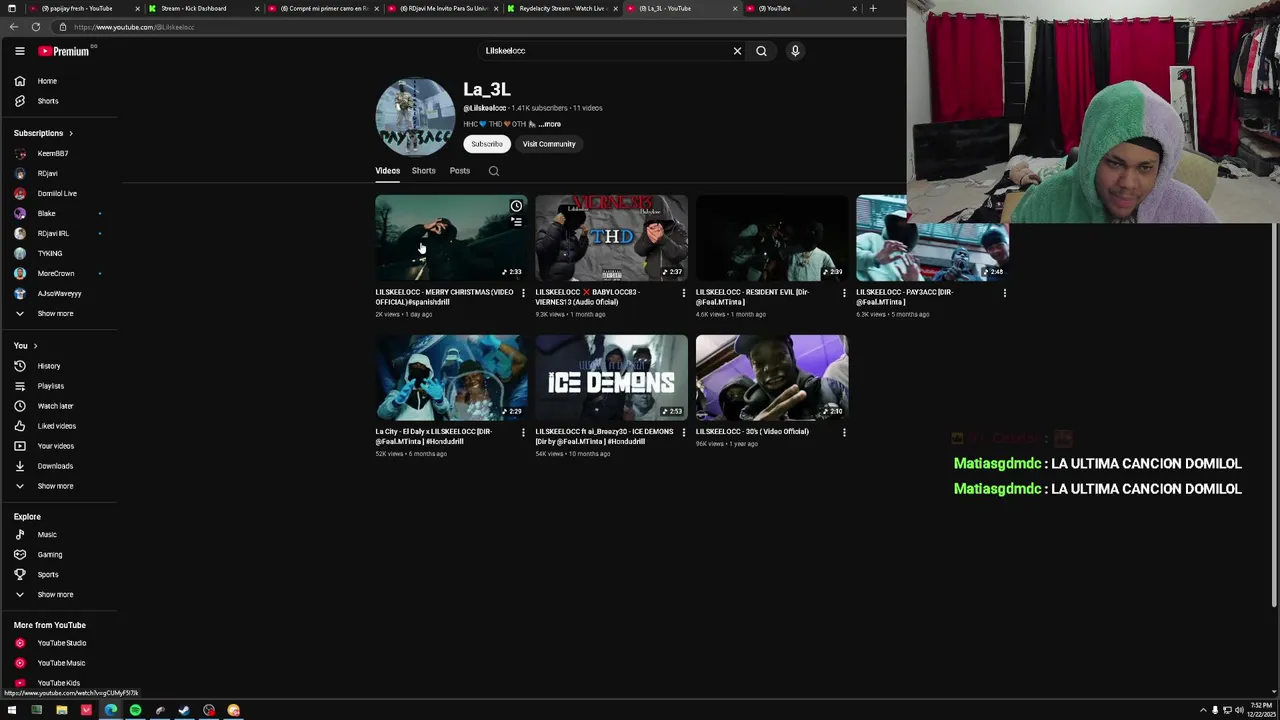Expand the You section chevron
This screenshot has height=720, width=1280.
point(35,346)
